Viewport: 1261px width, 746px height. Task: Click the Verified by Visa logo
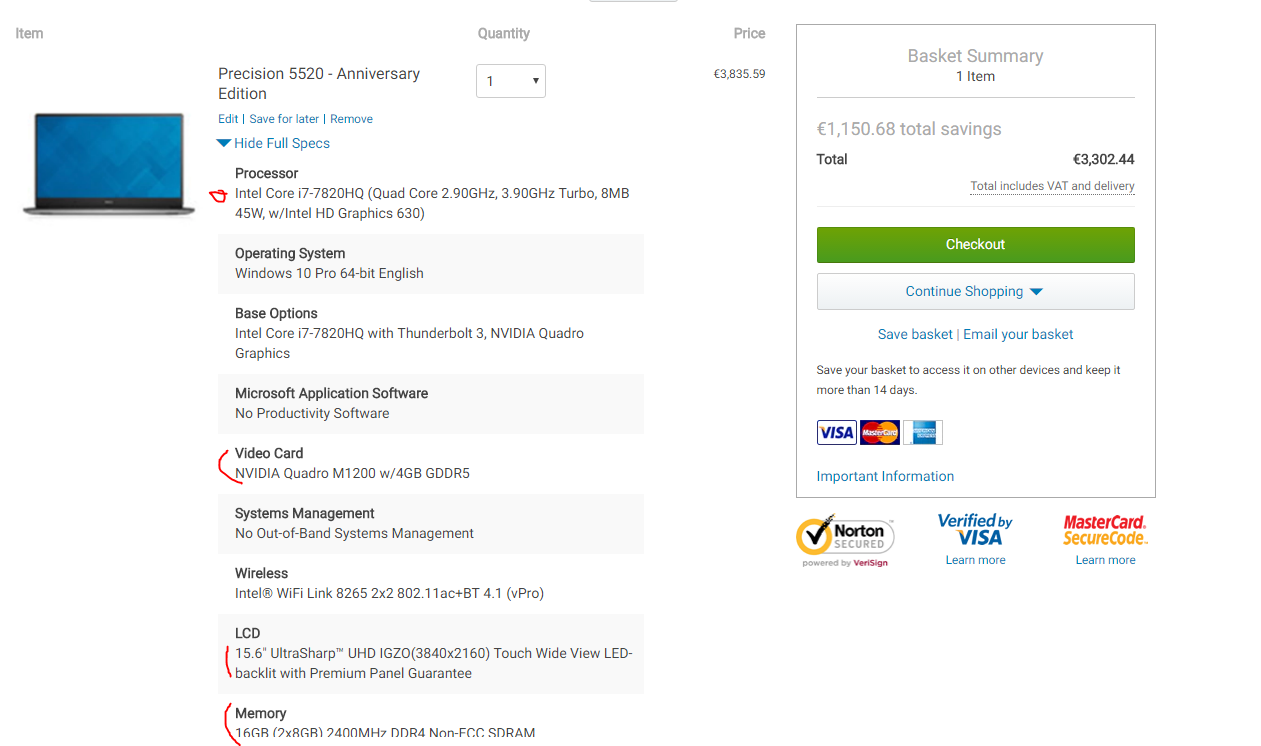[975, 529]
